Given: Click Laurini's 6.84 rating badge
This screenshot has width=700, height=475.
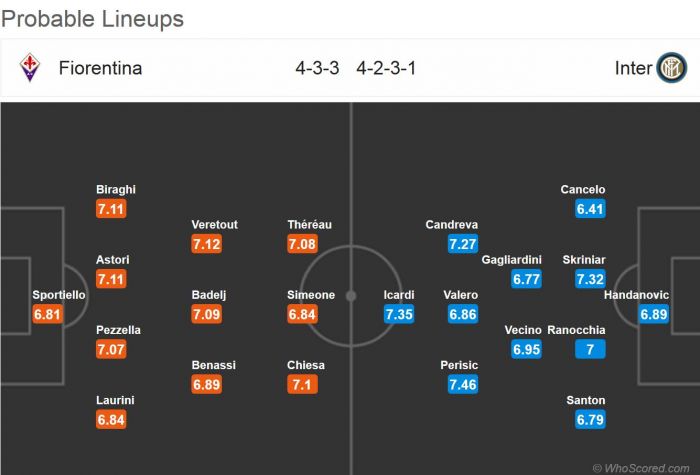Looking at the screenshot, I should (111, 419).
